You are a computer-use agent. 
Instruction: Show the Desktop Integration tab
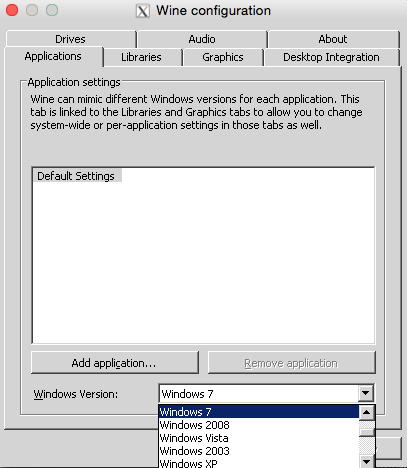(331, 57)
